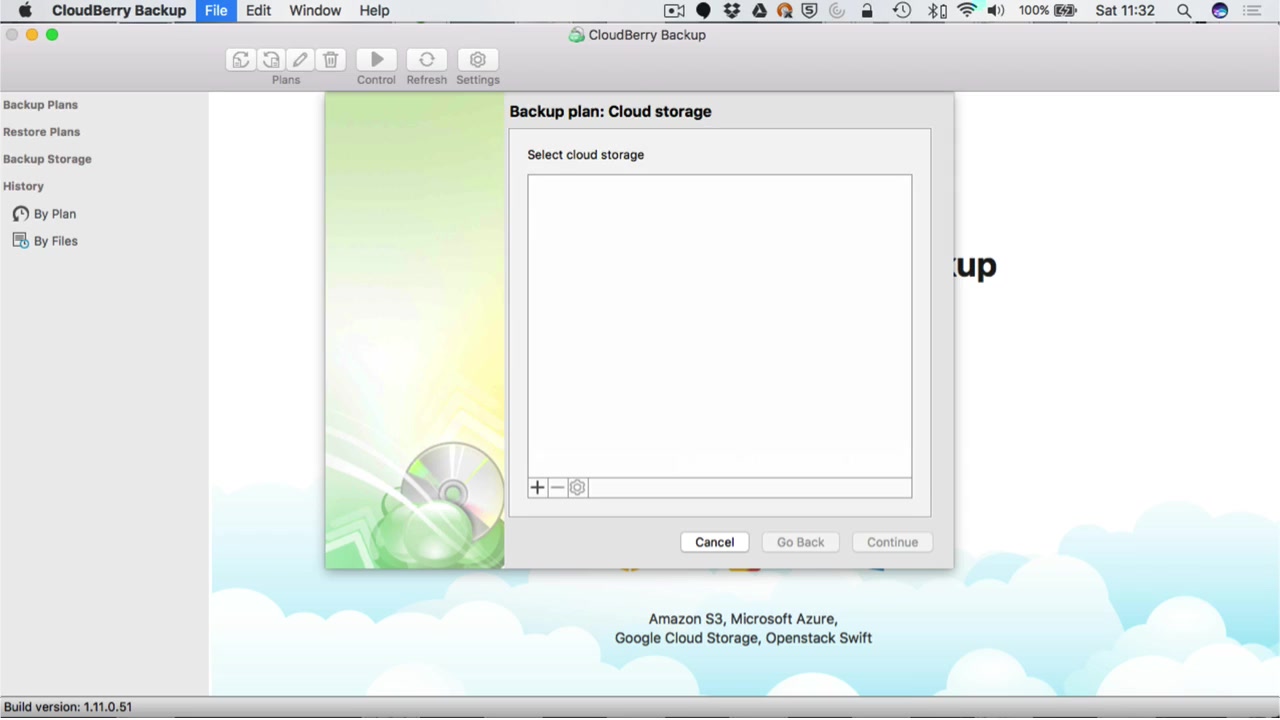This screenshot has width=1280, height=720.
Task: Open Time Machine menu bar icon
Action: [x=902, y=11]
